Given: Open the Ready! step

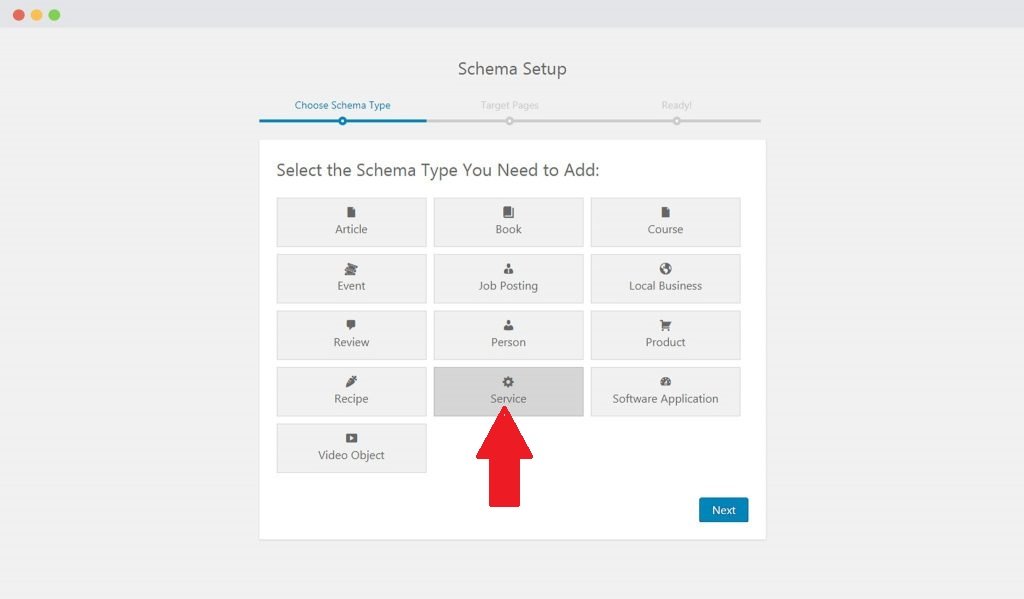Looking at the screenshot, I should click(x=677, y=105).
